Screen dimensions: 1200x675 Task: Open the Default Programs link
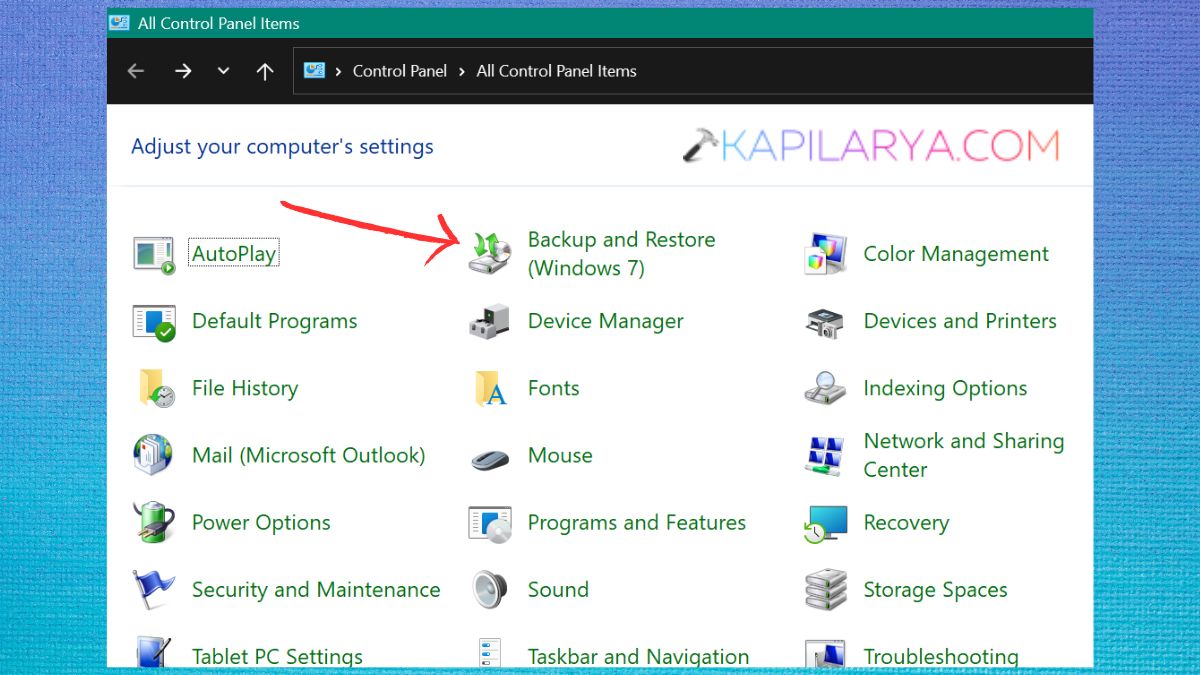[274, 321]
